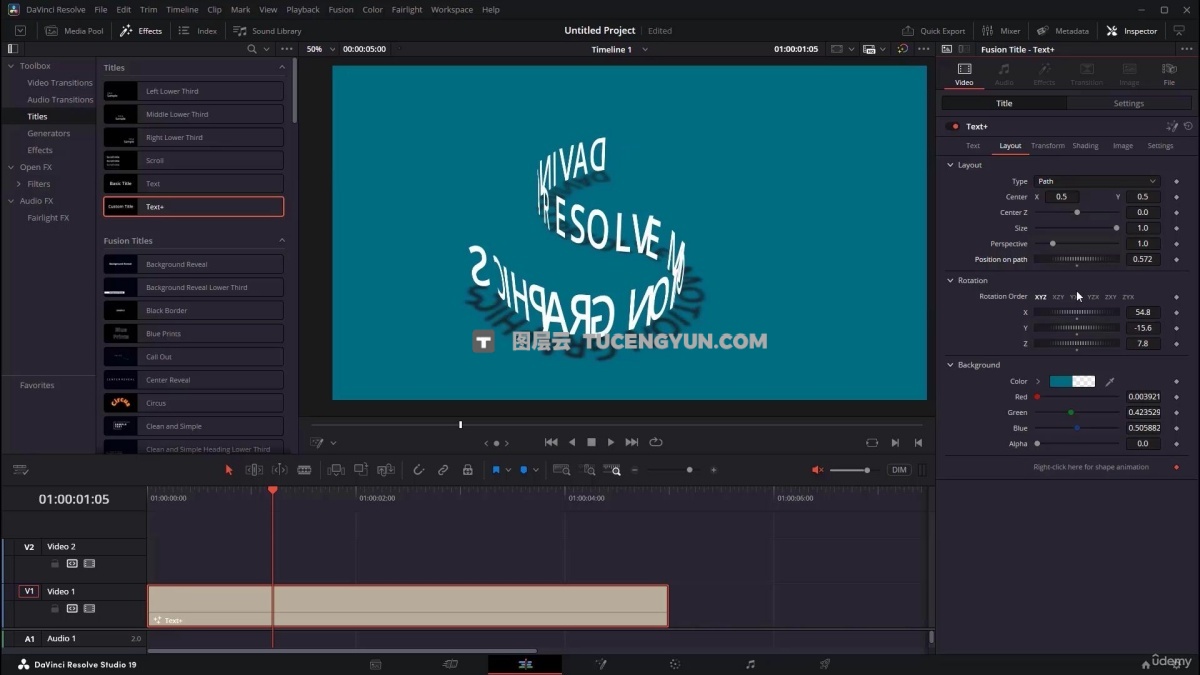Toggle the Position Lock padlock in timeline toolbar
Viewport: 1200px width, 675px height.
pos(467,470)
